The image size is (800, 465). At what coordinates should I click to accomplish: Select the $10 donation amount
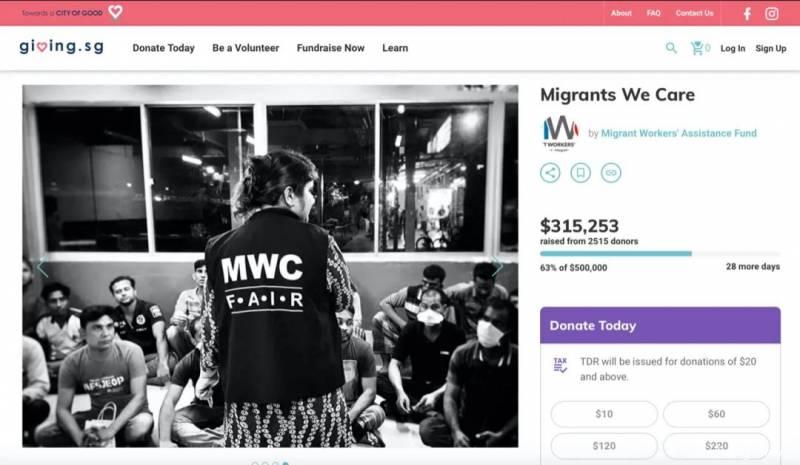(604, 414)
